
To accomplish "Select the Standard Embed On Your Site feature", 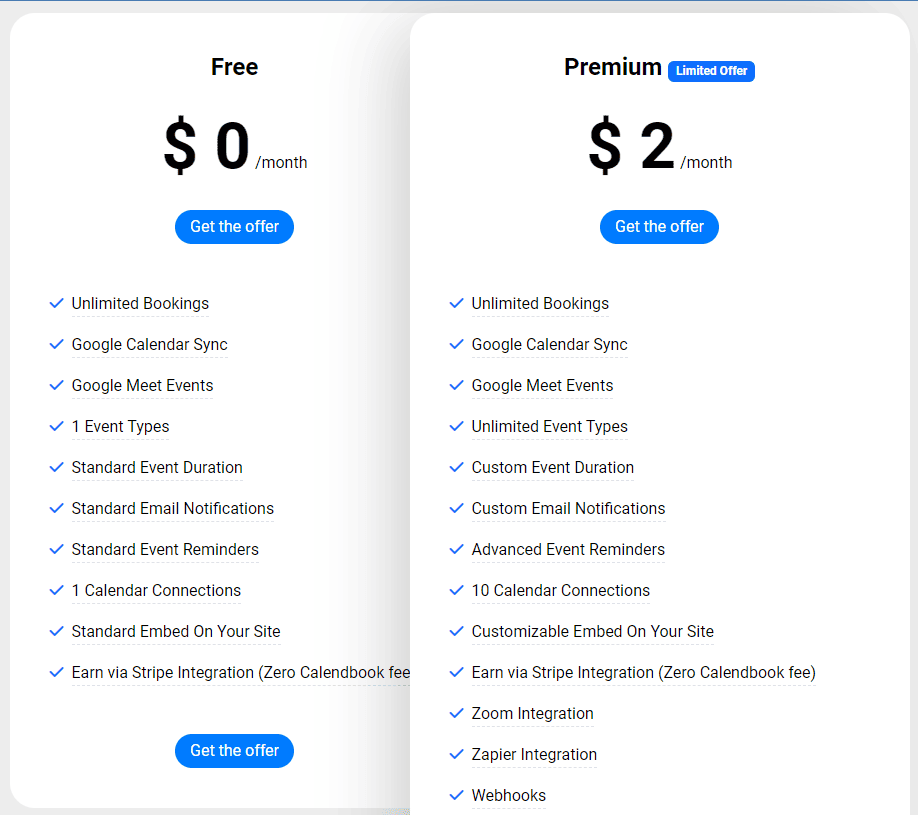I will (175, 631).
